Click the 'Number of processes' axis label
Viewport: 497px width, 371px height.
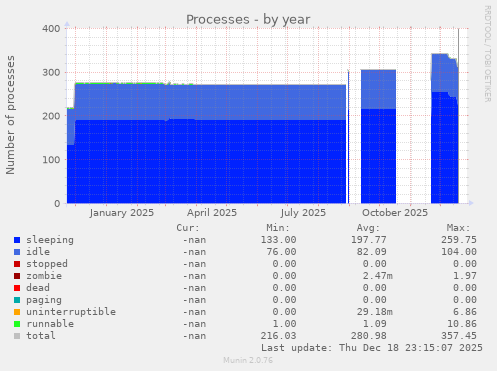11,115
